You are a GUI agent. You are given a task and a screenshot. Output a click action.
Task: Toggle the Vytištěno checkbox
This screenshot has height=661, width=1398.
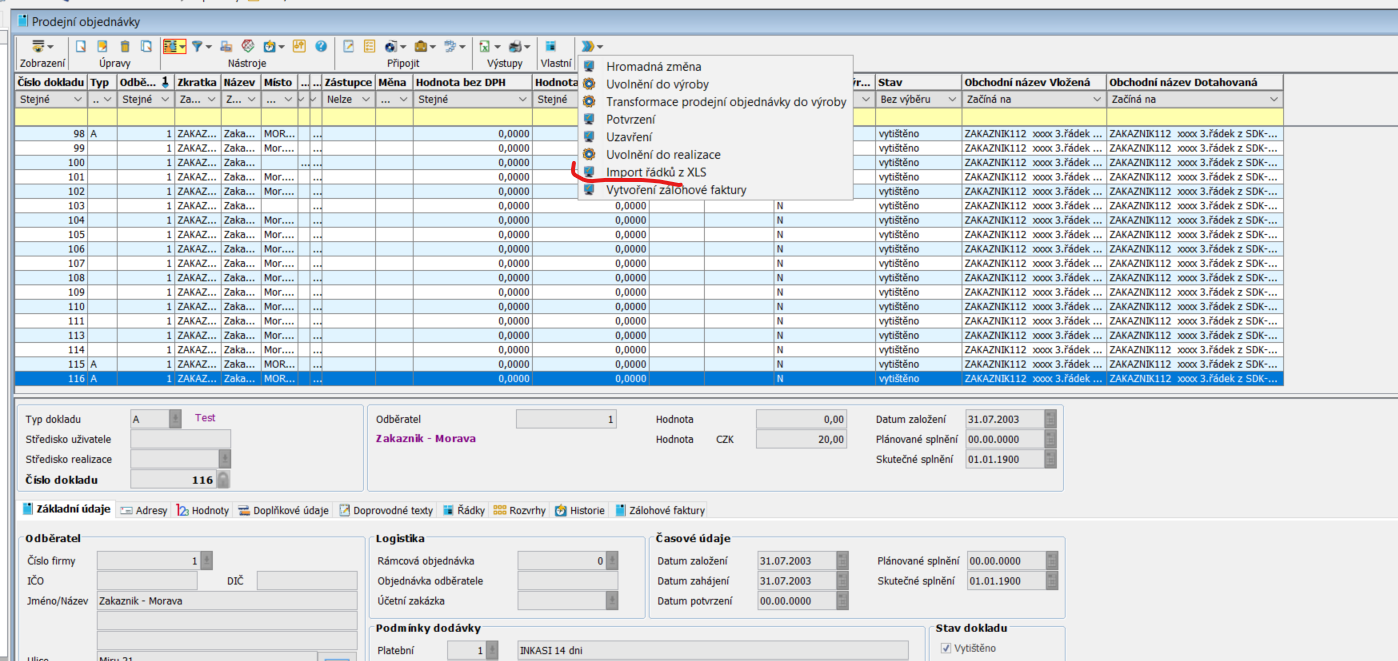(947, 648)
